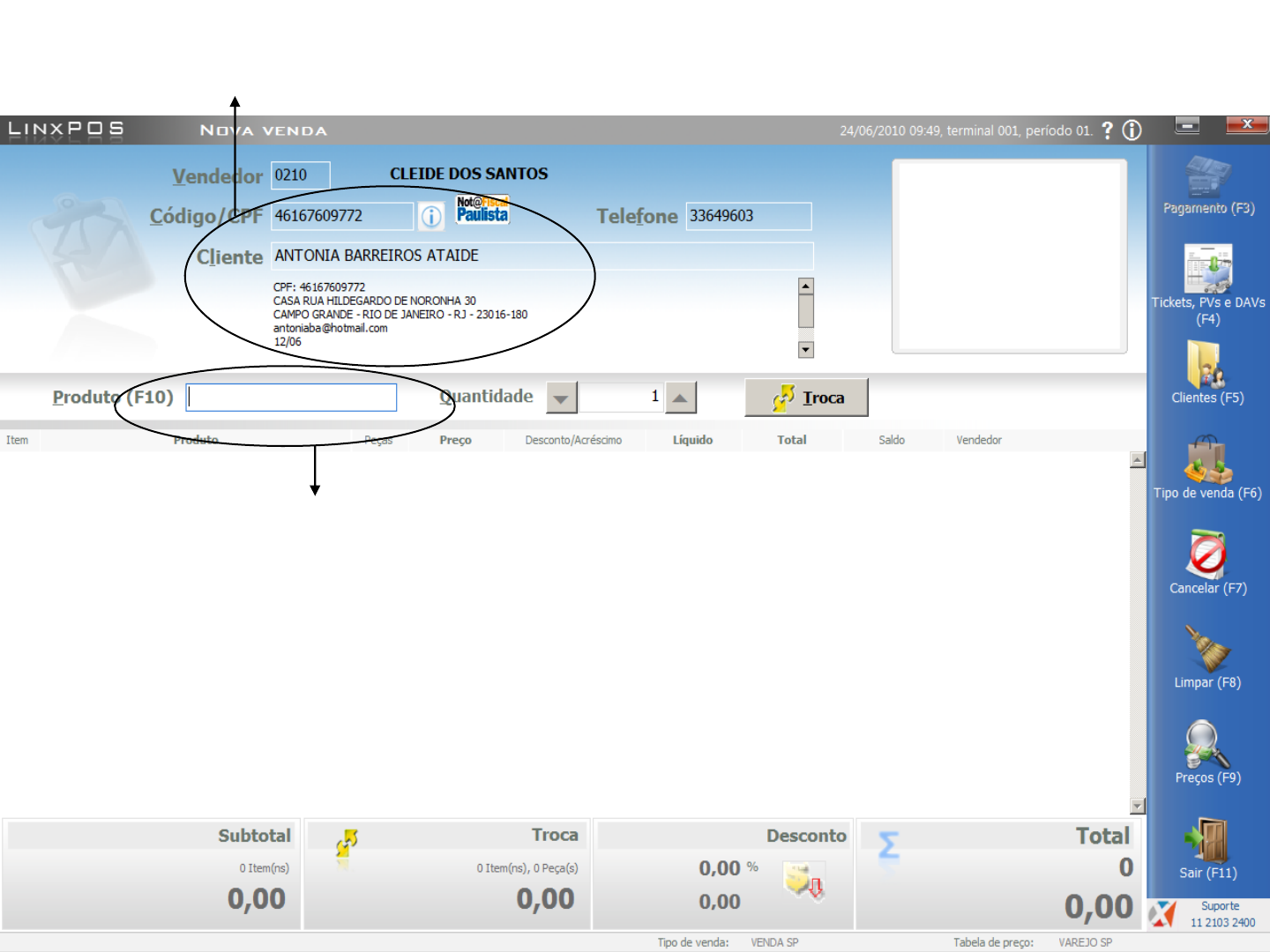This screenshot has height=952, width=1270.
Task: Click the CASA RUA HILDEGARDO DE NORONHA address line
Action: tap(375, 301)
